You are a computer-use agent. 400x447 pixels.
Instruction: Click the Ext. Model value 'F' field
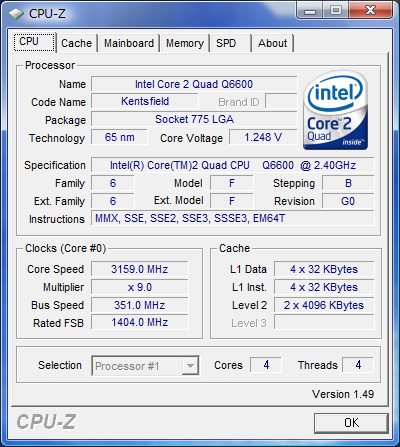pos(232,201)
